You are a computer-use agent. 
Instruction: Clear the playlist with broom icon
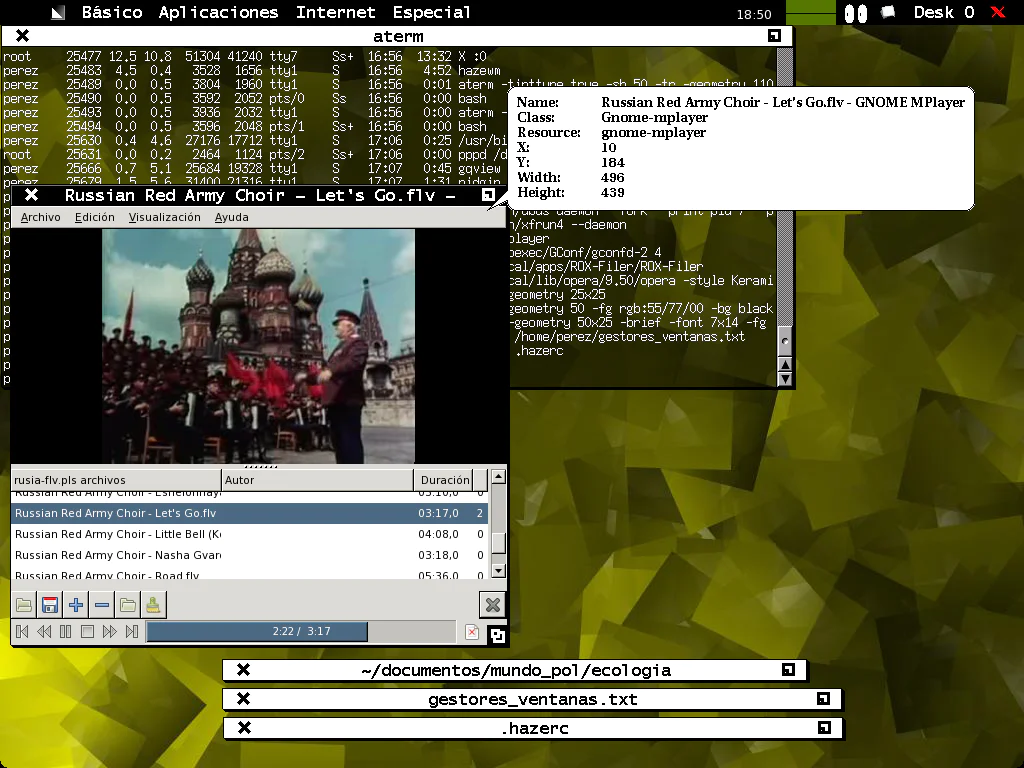tap(152, 604)
